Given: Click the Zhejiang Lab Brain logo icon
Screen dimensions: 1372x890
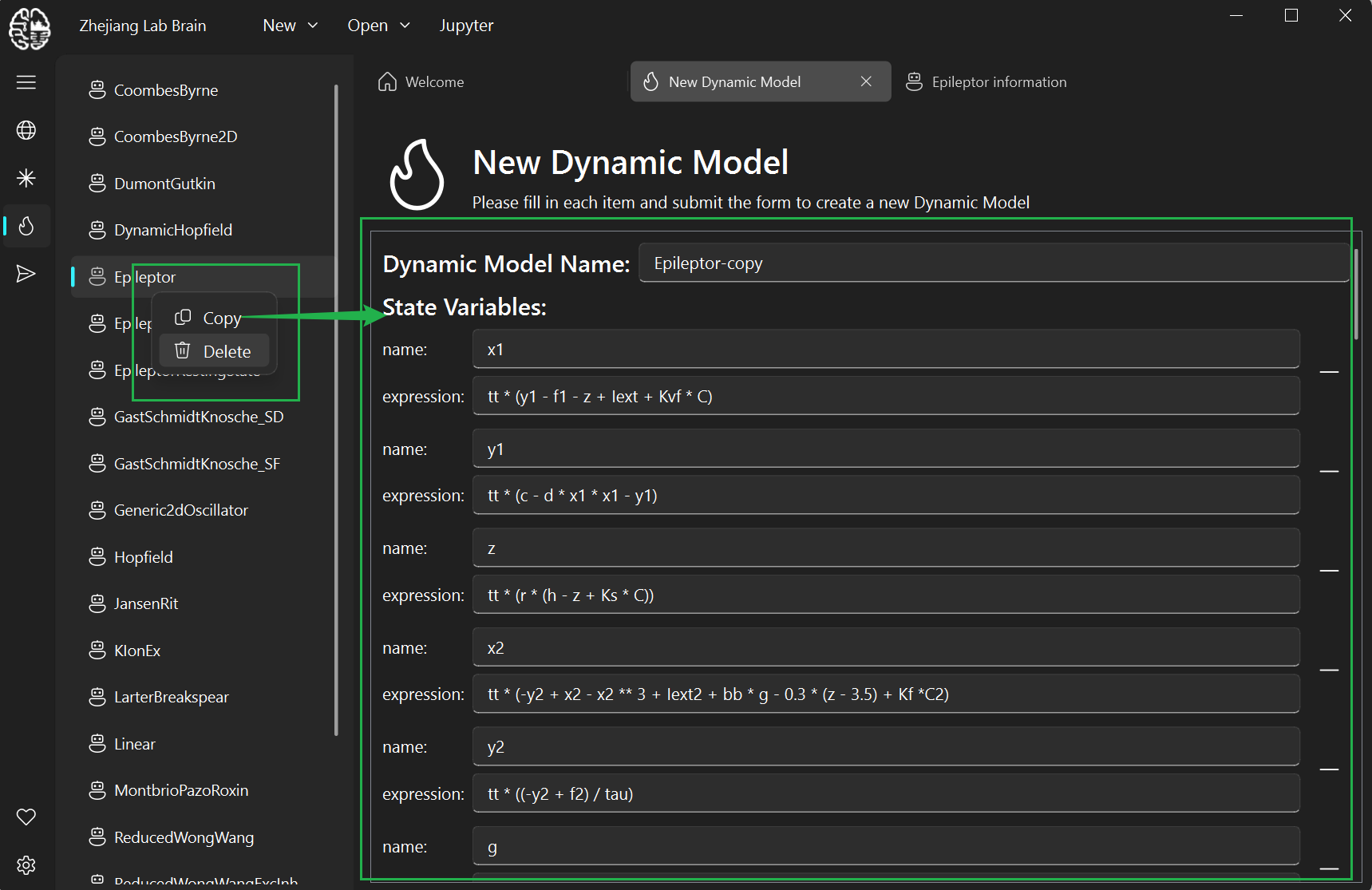Looking at the screenshot, I should click(x=30, y=29).
